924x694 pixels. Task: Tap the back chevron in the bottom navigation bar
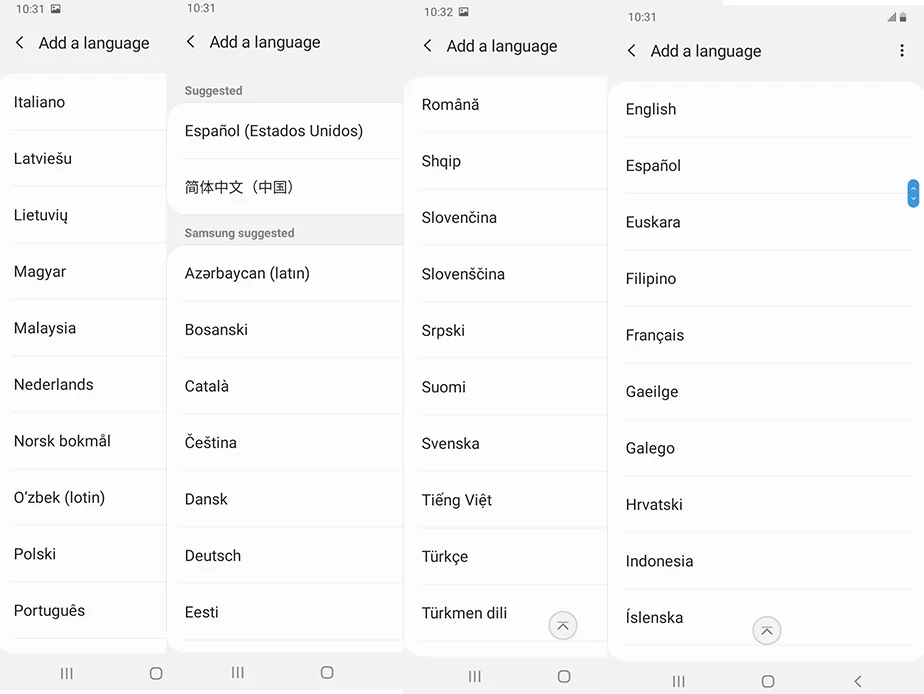[857, 682]
